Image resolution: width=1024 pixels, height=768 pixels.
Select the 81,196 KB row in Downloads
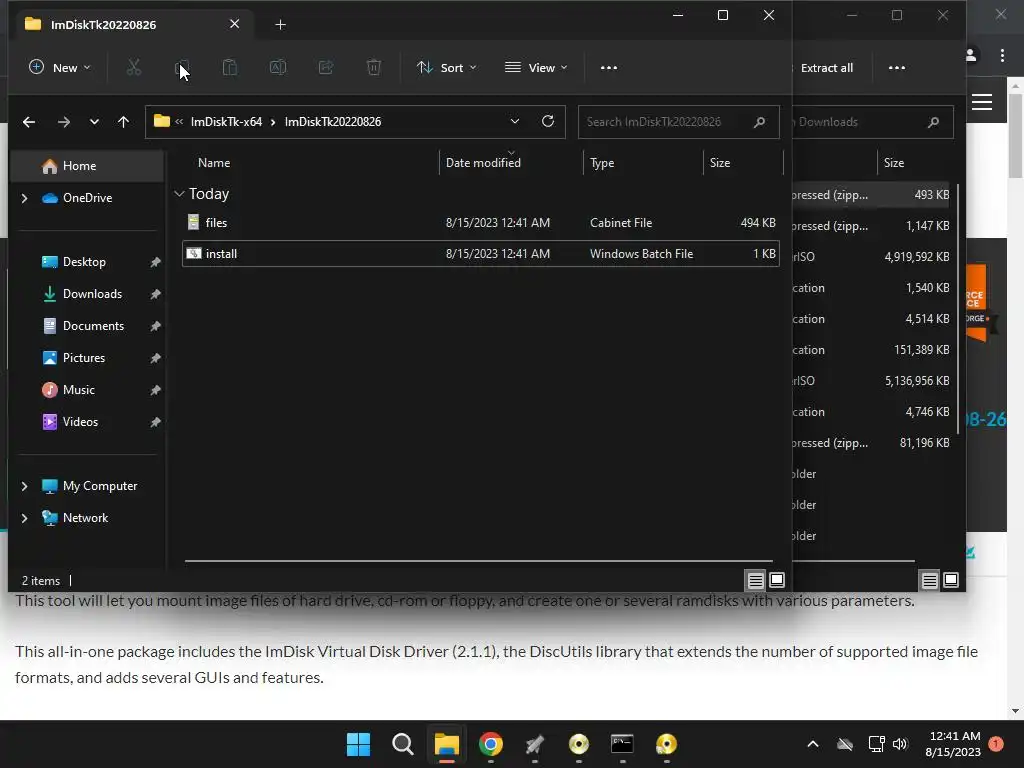click(x=871, y=443)
